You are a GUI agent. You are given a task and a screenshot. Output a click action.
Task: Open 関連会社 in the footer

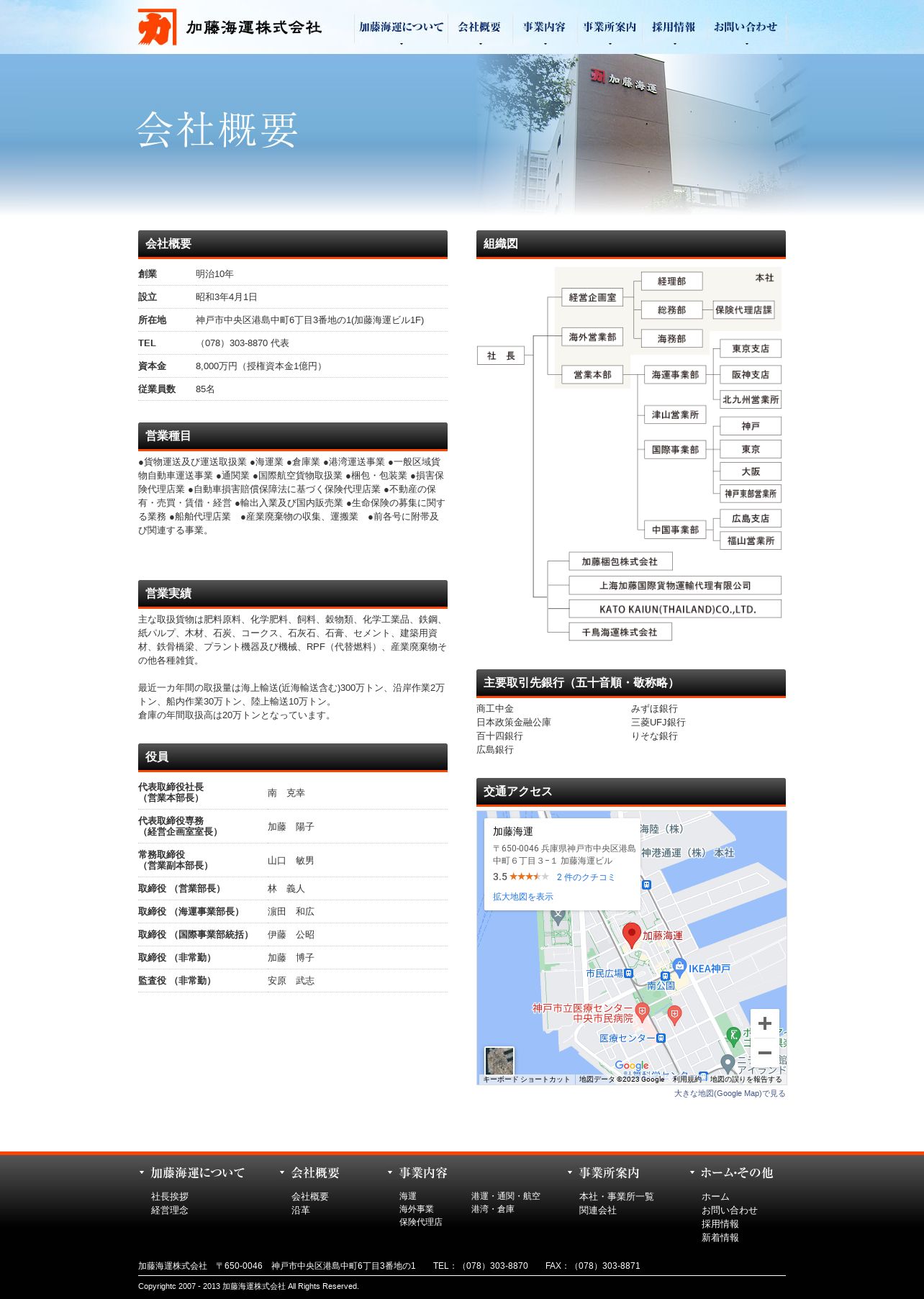click(x=598, y=1210)
